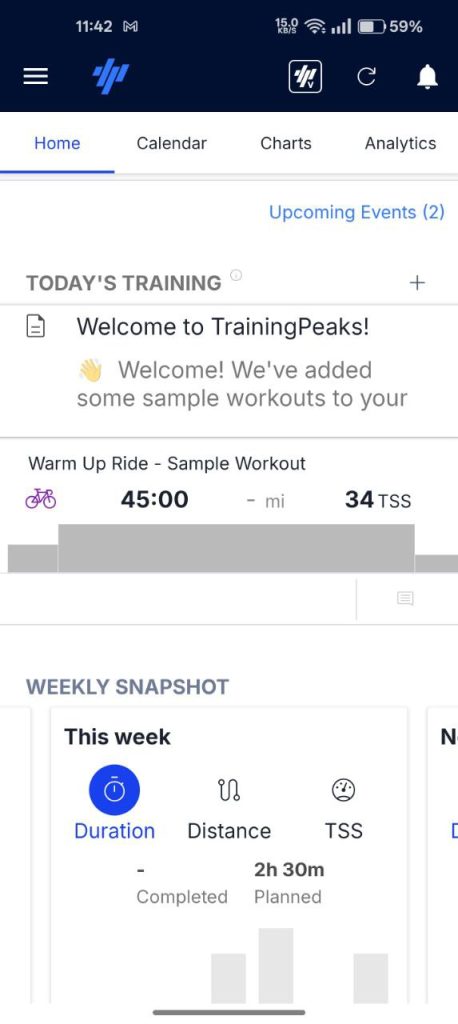Open comments icon on Warm Up Ride
Image resolution: width=458 pixels, height=1024 pixels.
405,598
